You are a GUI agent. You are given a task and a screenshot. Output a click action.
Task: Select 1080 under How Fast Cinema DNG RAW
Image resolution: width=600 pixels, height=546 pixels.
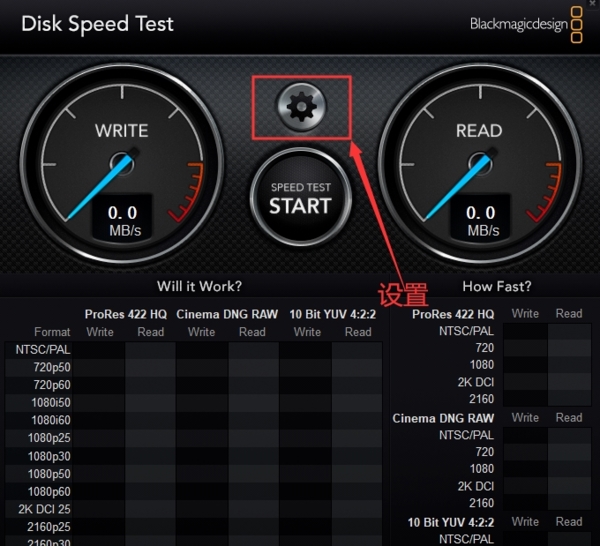(x=482, y=469)
